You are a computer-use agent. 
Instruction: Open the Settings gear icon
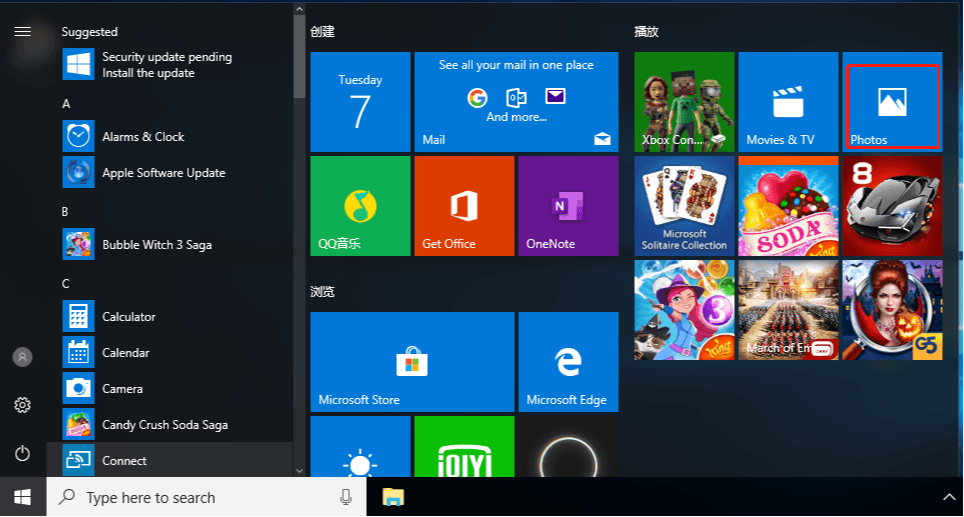23,405
